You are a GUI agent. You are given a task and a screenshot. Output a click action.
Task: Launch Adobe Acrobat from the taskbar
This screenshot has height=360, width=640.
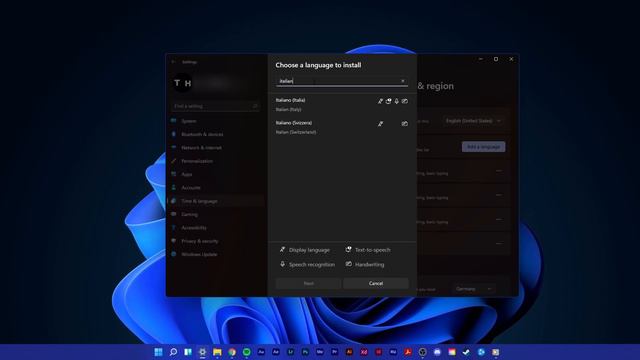pos(408,352)
